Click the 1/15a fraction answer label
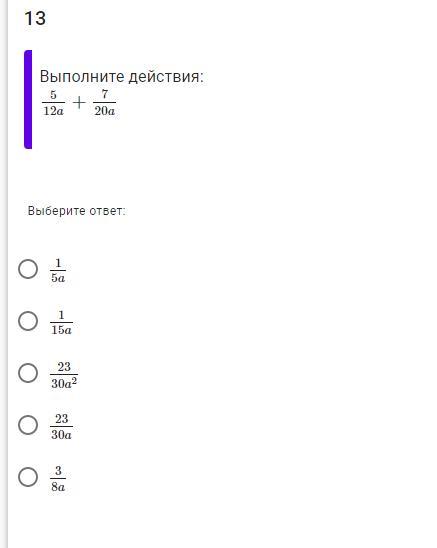 coord(61,322)
